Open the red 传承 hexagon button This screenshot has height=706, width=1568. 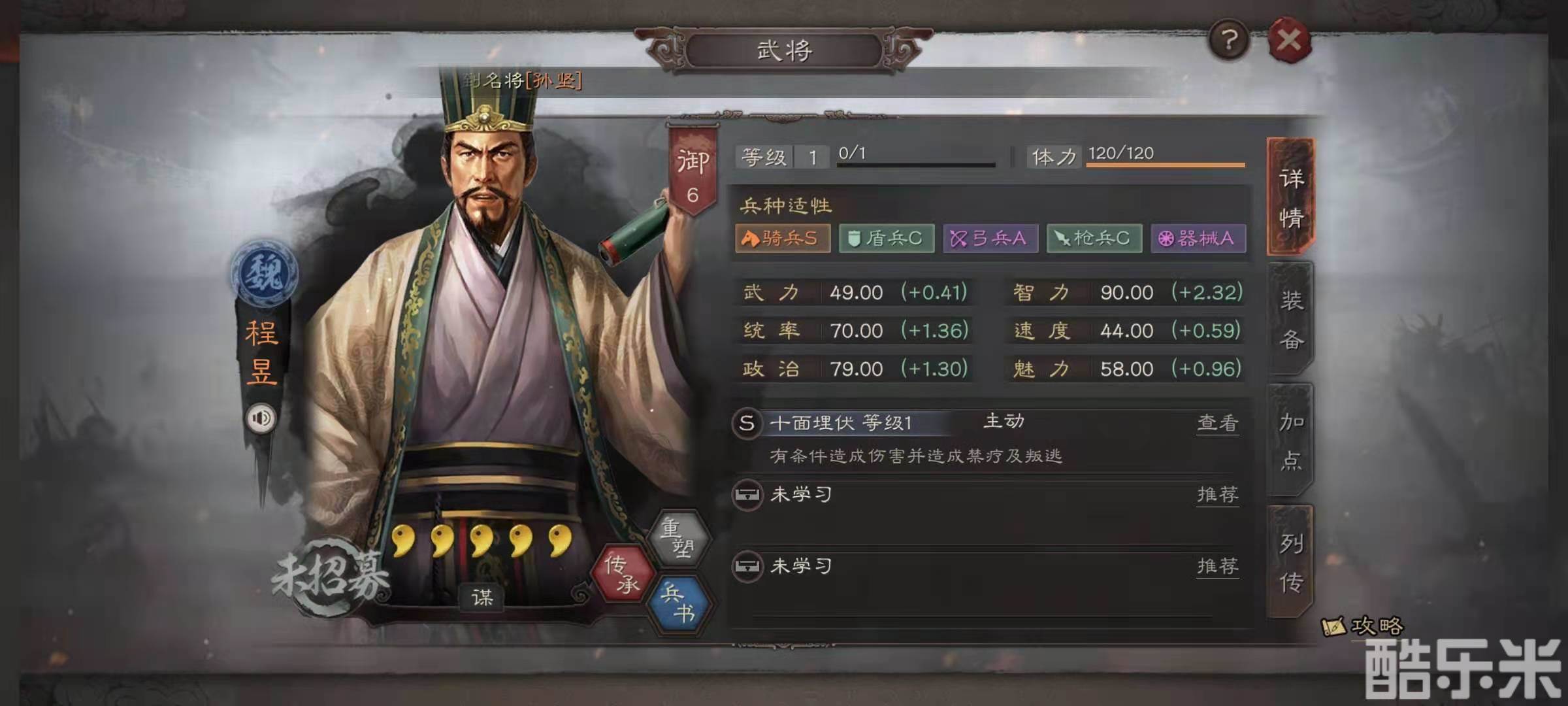click(623, 573)
